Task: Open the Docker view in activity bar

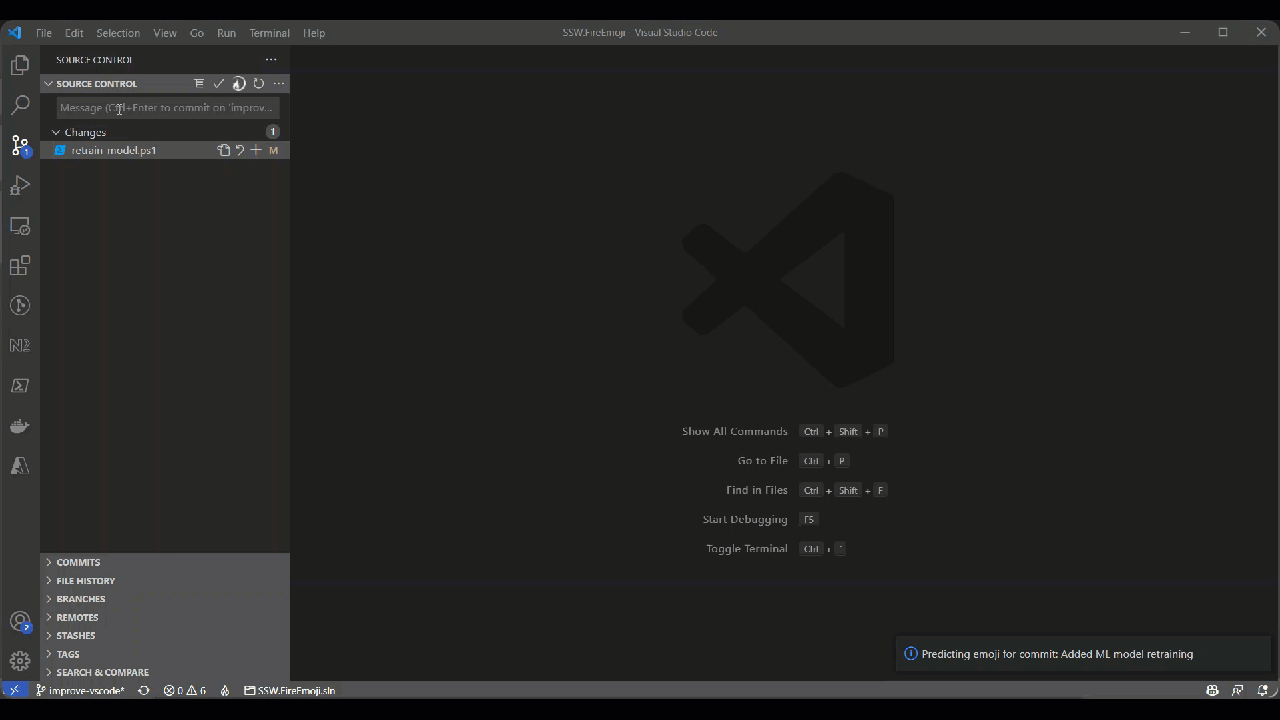Action: tap(20, 426)
